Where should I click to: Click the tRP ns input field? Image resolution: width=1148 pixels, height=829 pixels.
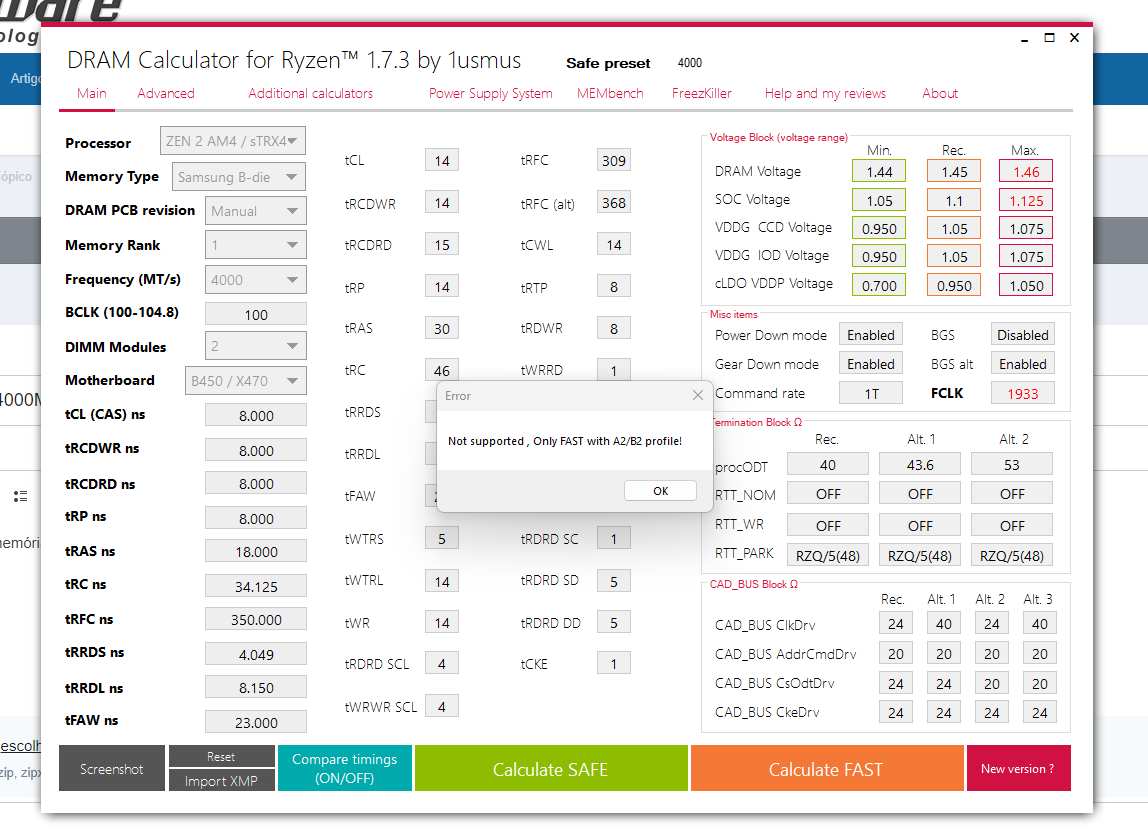pyautogui.click(x=256, y=518)
